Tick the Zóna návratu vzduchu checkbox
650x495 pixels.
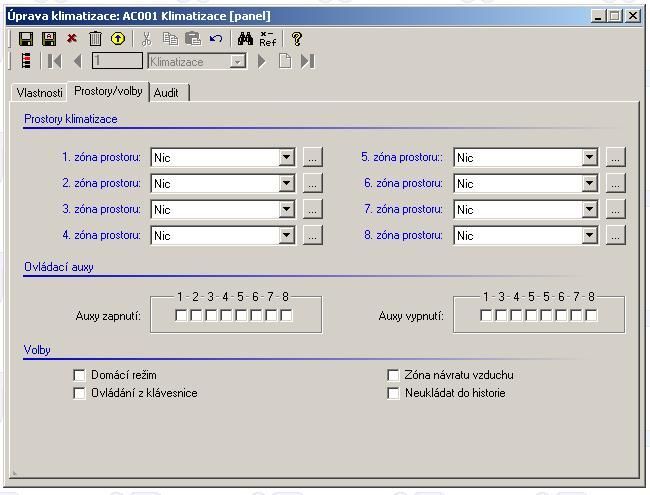point(394,375)
